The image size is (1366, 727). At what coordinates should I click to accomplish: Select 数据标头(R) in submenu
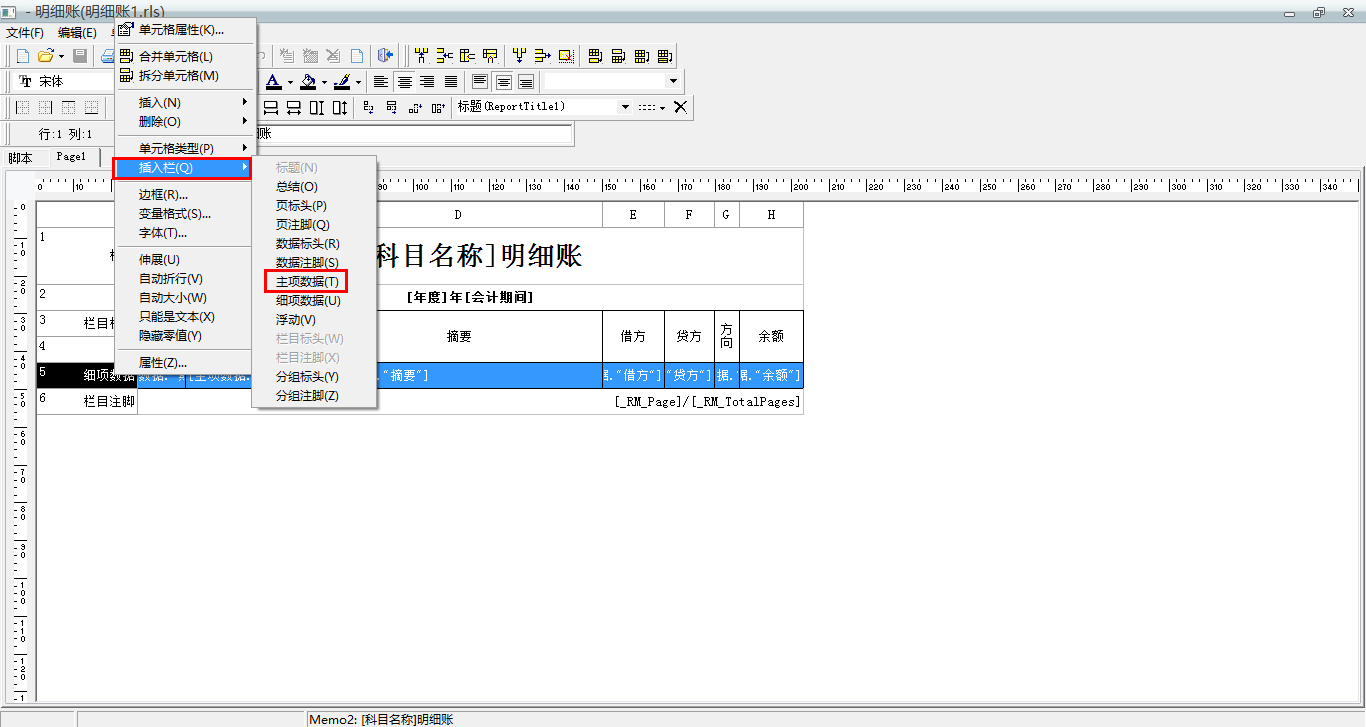[x=313, y=244]
